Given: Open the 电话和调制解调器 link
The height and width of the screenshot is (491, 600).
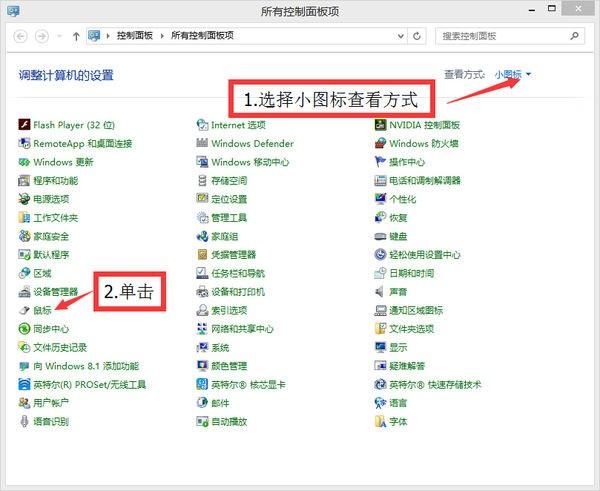Looking at the screenshot, I should tap(425, 180).
